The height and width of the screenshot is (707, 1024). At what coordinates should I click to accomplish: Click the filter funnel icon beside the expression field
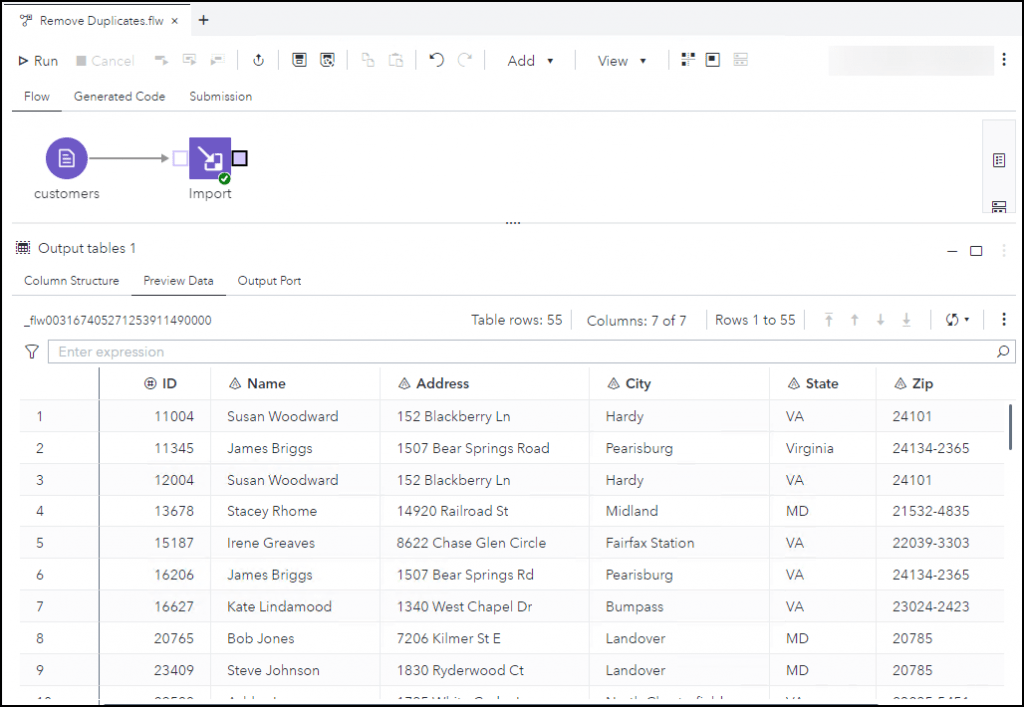pyautogui.click(x=31, y=351)
